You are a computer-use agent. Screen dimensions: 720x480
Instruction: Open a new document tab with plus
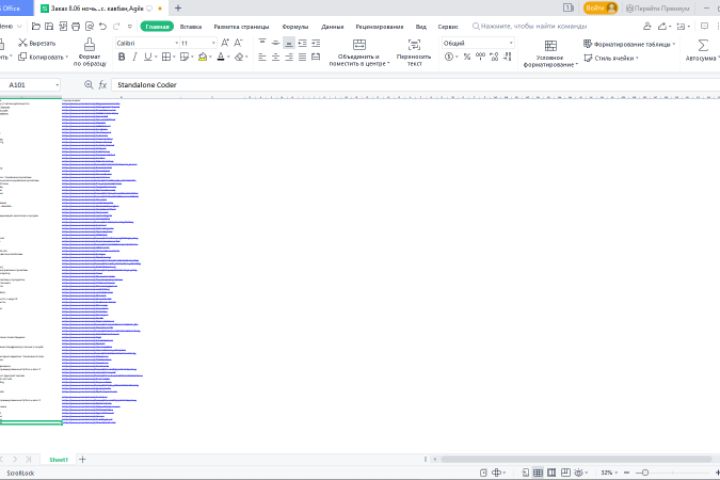click(x=178, y=8)
